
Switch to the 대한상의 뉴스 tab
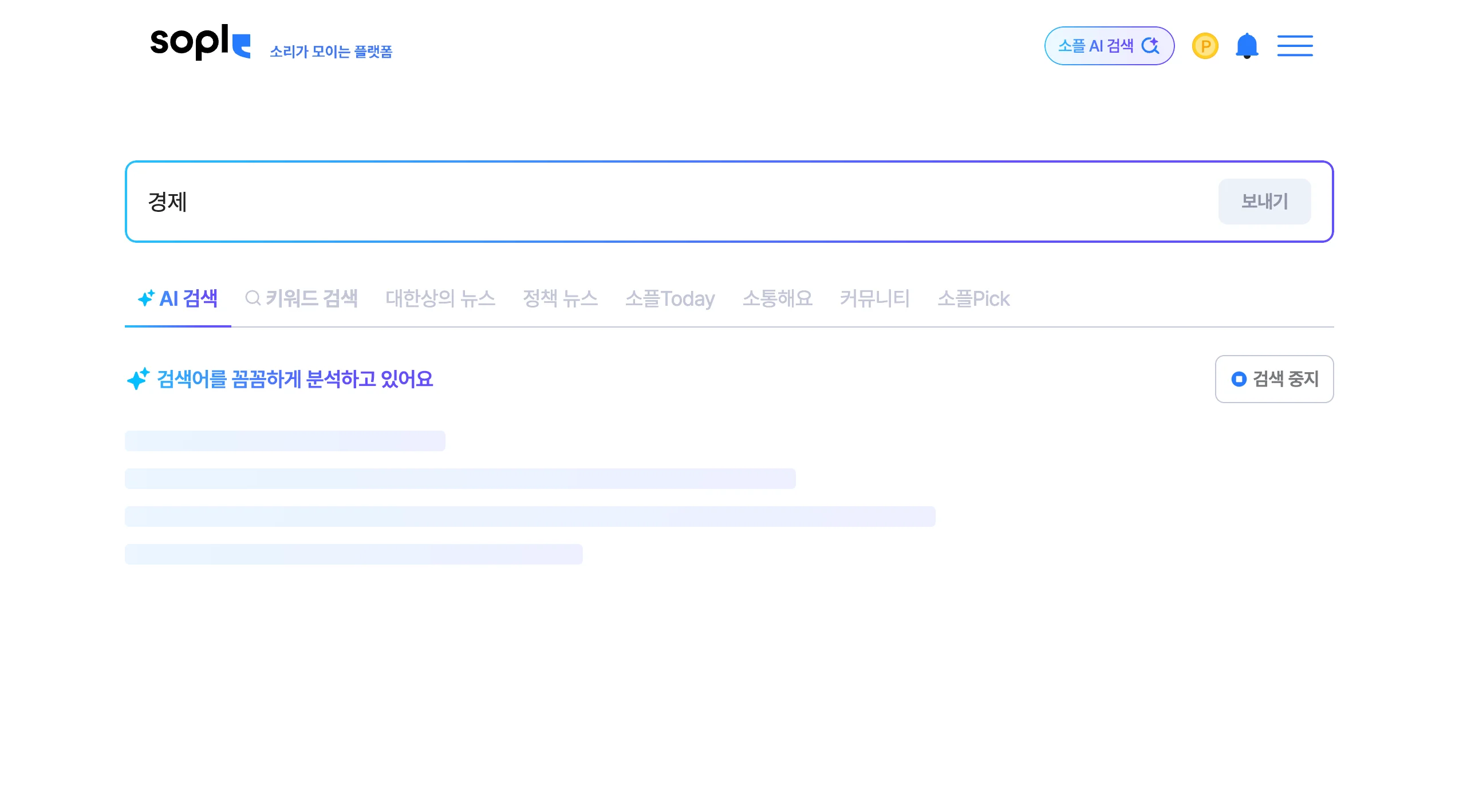click(x=440, y=298)
